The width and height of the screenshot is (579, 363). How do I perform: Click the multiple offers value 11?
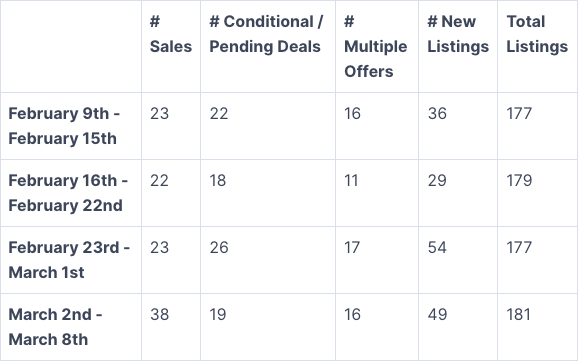(351, 181)
